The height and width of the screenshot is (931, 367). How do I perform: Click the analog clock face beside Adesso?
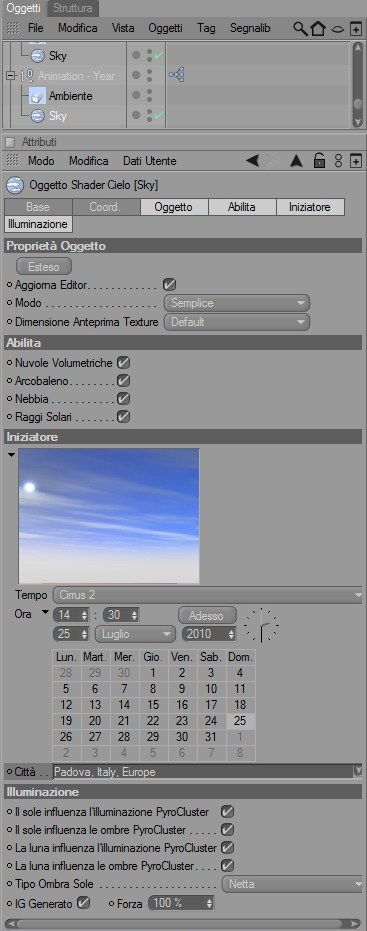pyautogui.click(x=261, y=625)
